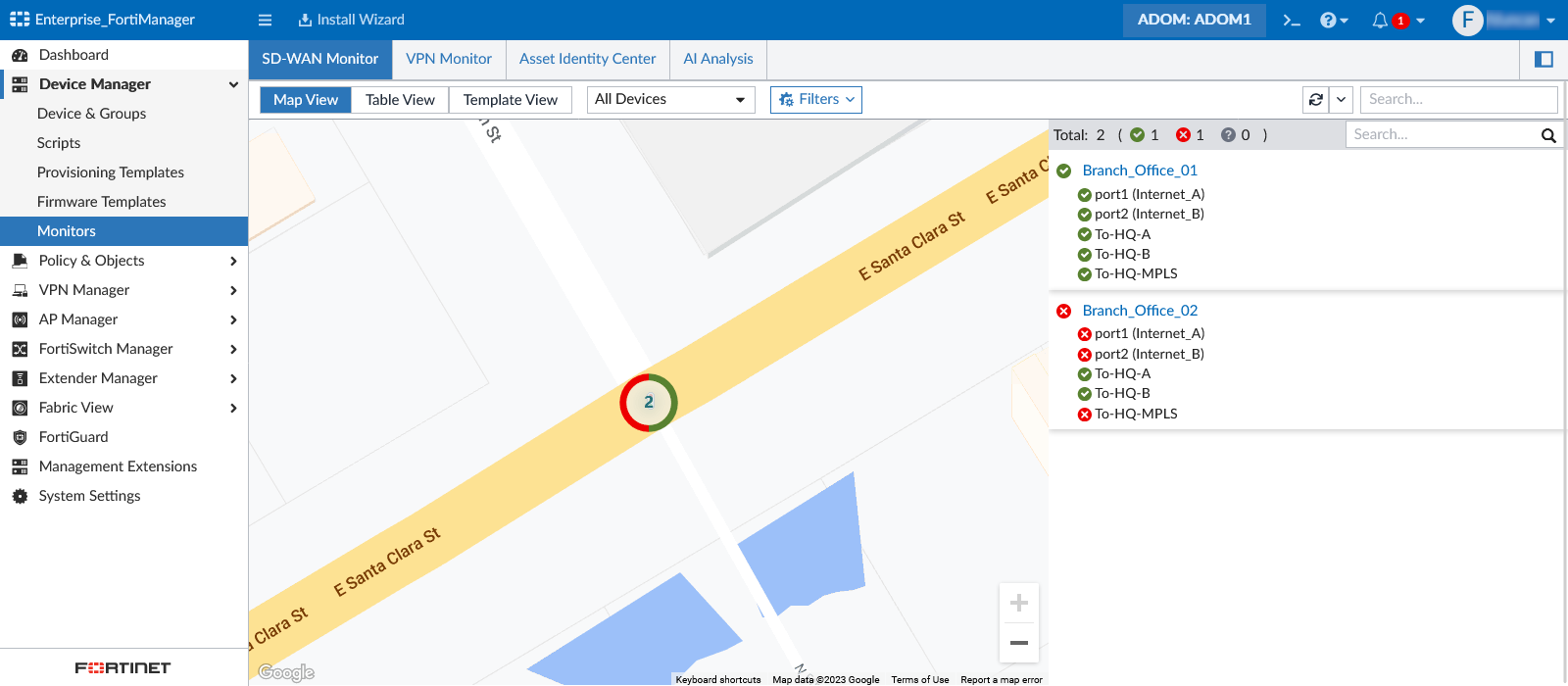Expand the Policy & Objects menu
Viewport: 1568px width, 686px height.
(123, 261)
